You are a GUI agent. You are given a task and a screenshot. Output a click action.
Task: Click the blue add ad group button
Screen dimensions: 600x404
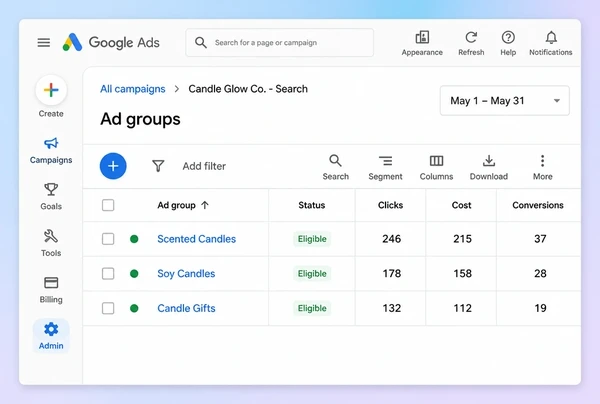pos(113,166)
